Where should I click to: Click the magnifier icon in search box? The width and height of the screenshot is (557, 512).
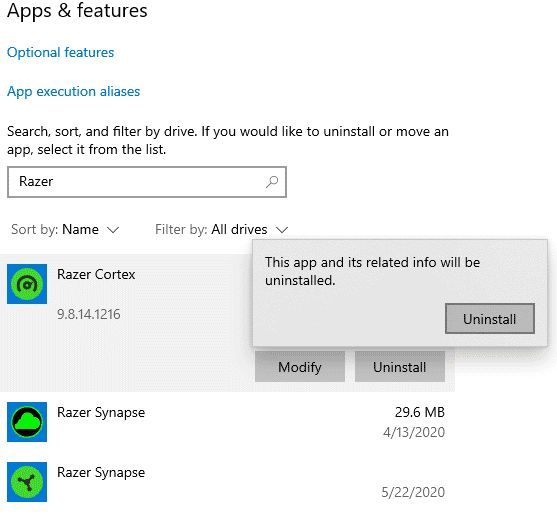[272, 182]
